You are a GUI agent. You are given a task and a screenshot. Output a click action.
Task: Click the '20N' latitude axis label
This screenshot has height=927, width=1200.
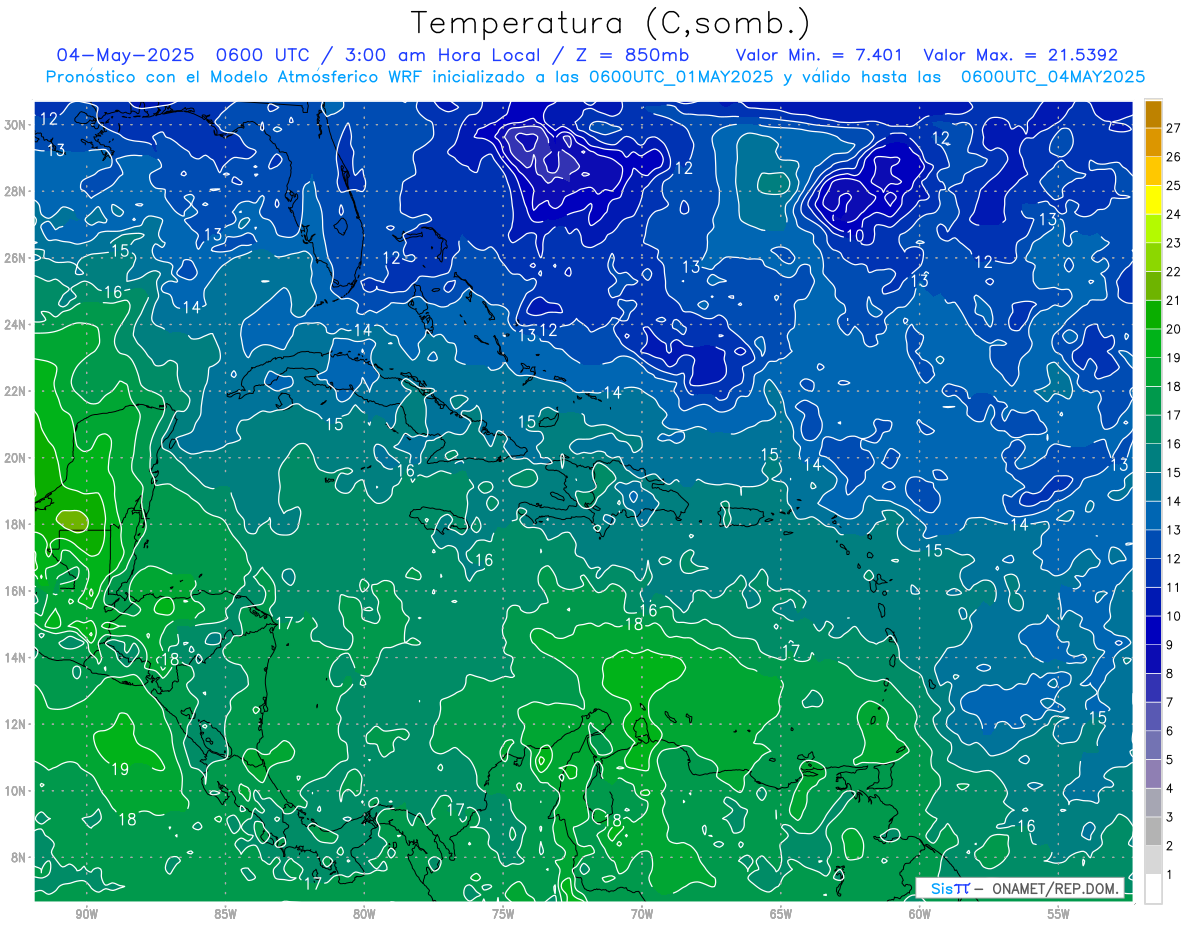15,458
